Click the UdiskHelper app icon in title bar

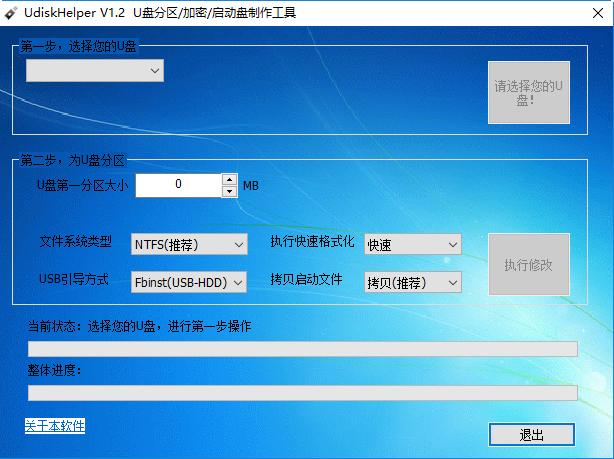(11, 12)
